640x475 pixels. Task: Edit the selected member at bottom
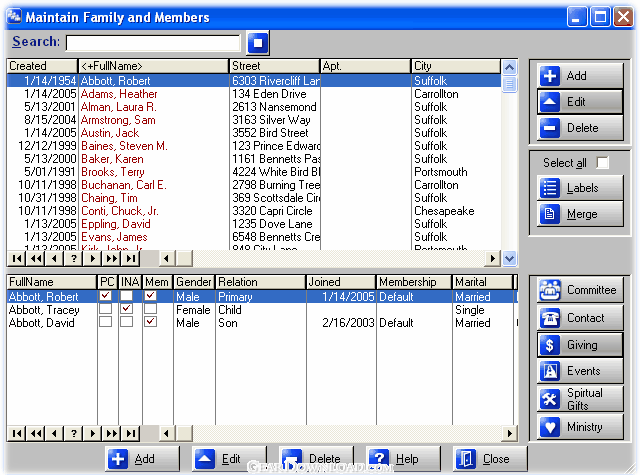click(229, 459)
